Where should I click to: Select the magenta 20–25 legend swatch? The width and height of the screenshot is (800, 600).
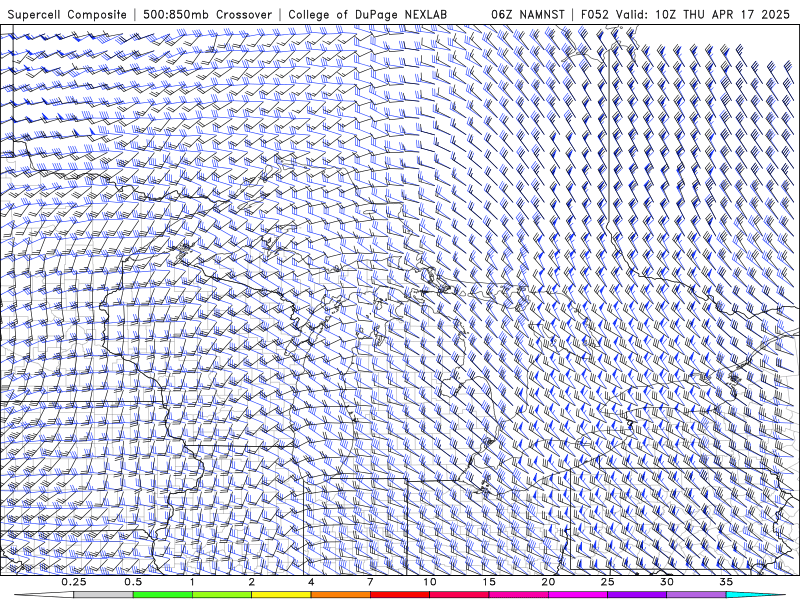point(578,595)
